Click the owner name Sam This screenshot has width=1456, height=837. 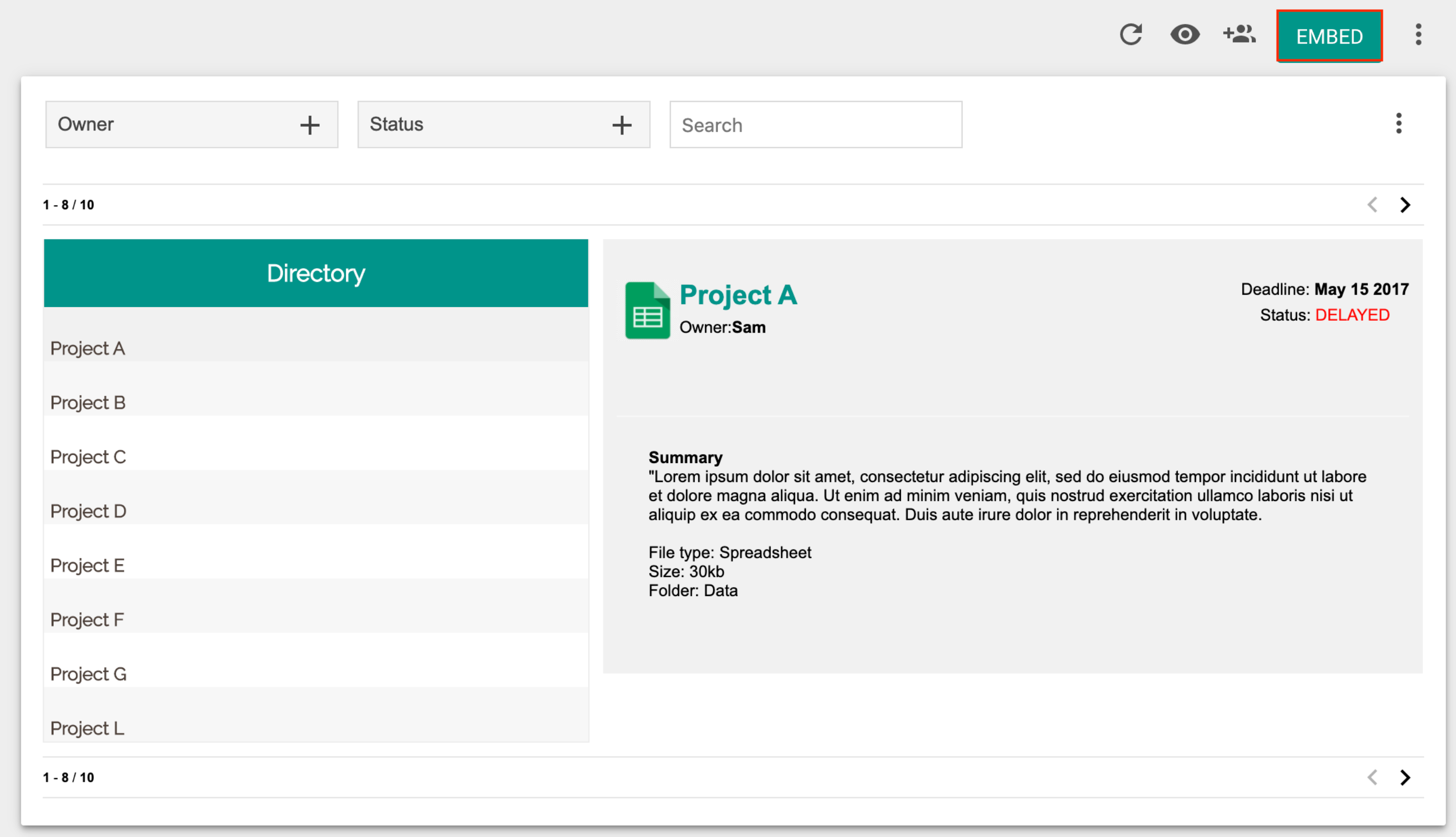[x=748, y=327]
